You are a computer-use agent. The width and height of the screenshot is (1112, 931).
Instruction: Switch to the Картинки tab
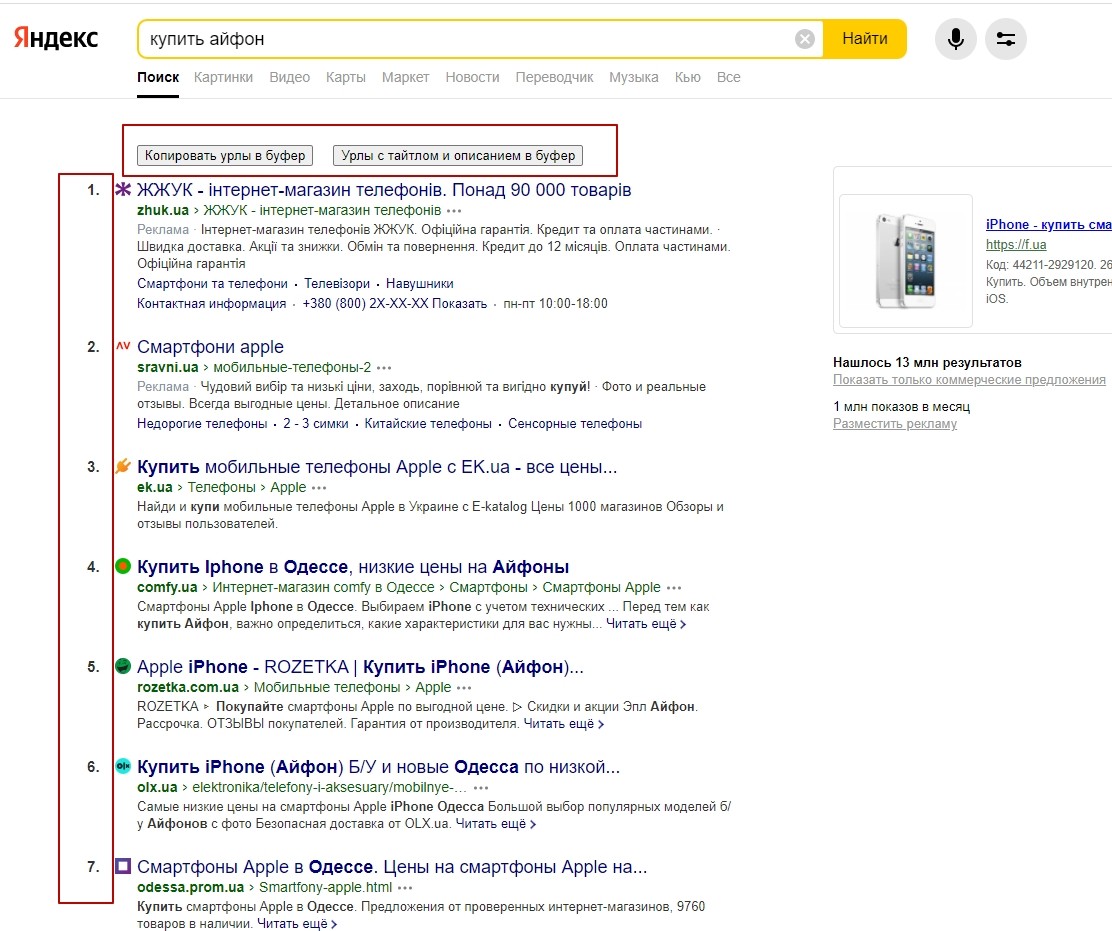223,77
